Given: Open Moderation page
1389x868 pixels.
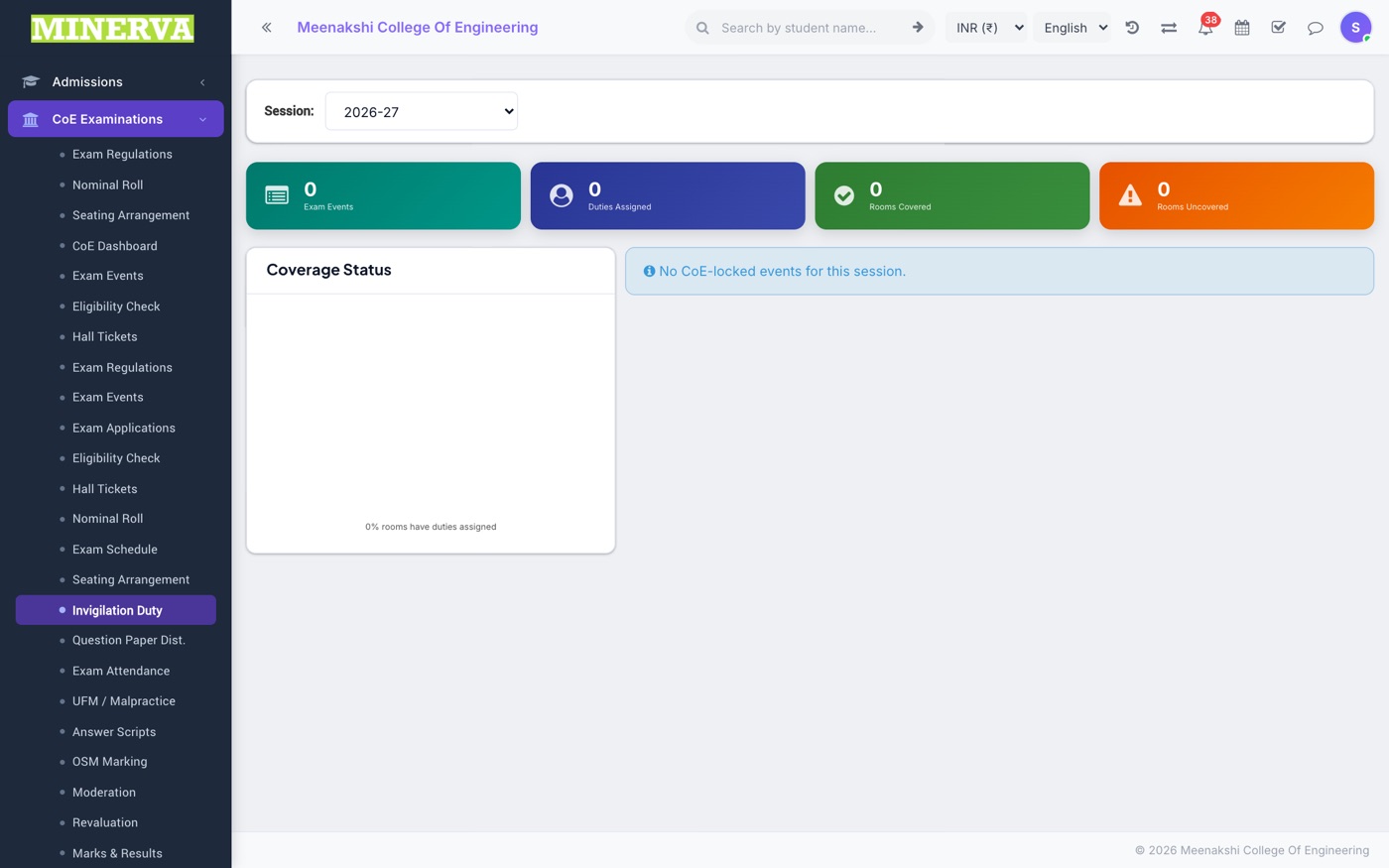Looking at the screenshot, I should pos(104,793).
